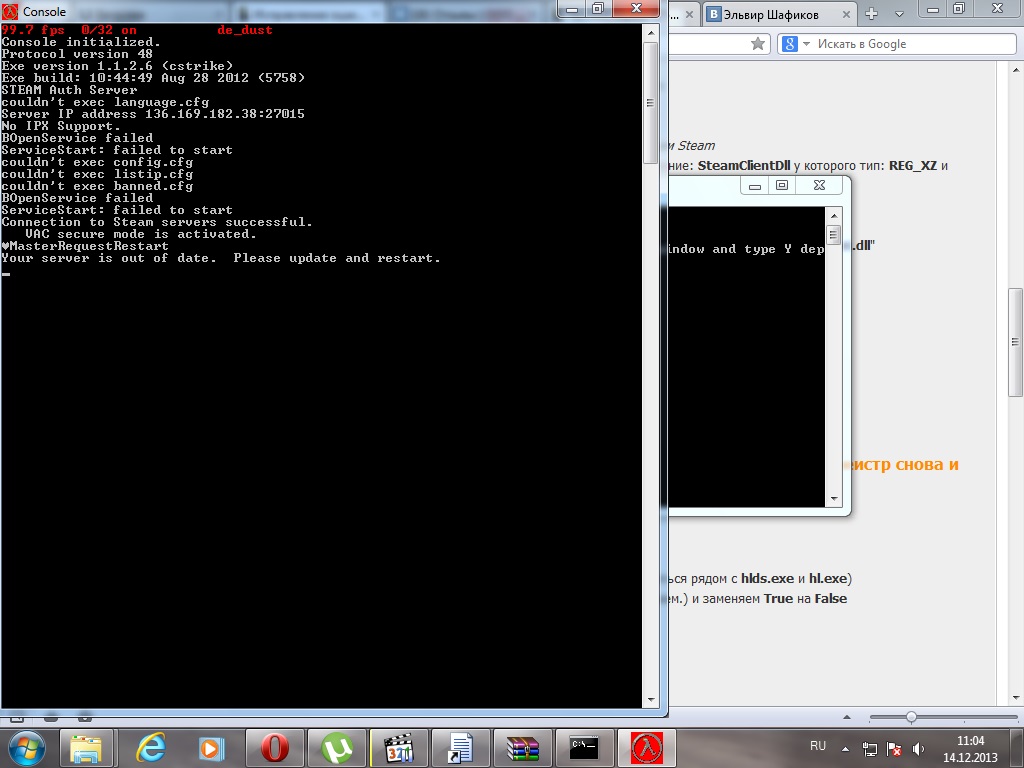Restore down the browser window
The width and height of the screenshot is (1024, 768).
tap(959, 9)
